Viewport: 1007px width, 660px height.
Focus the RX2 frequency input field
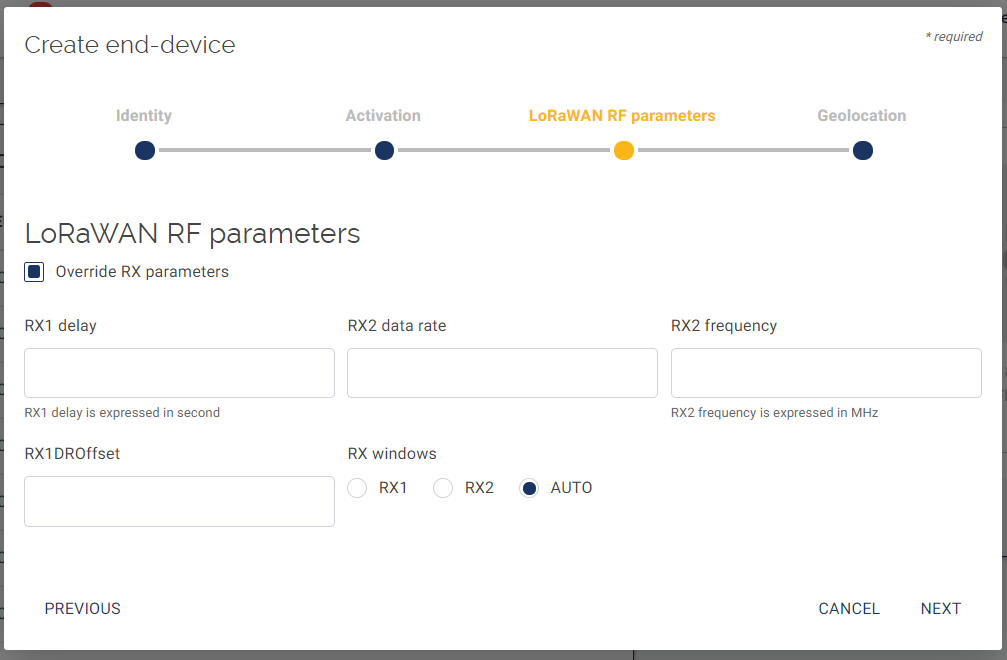(826, 373)
